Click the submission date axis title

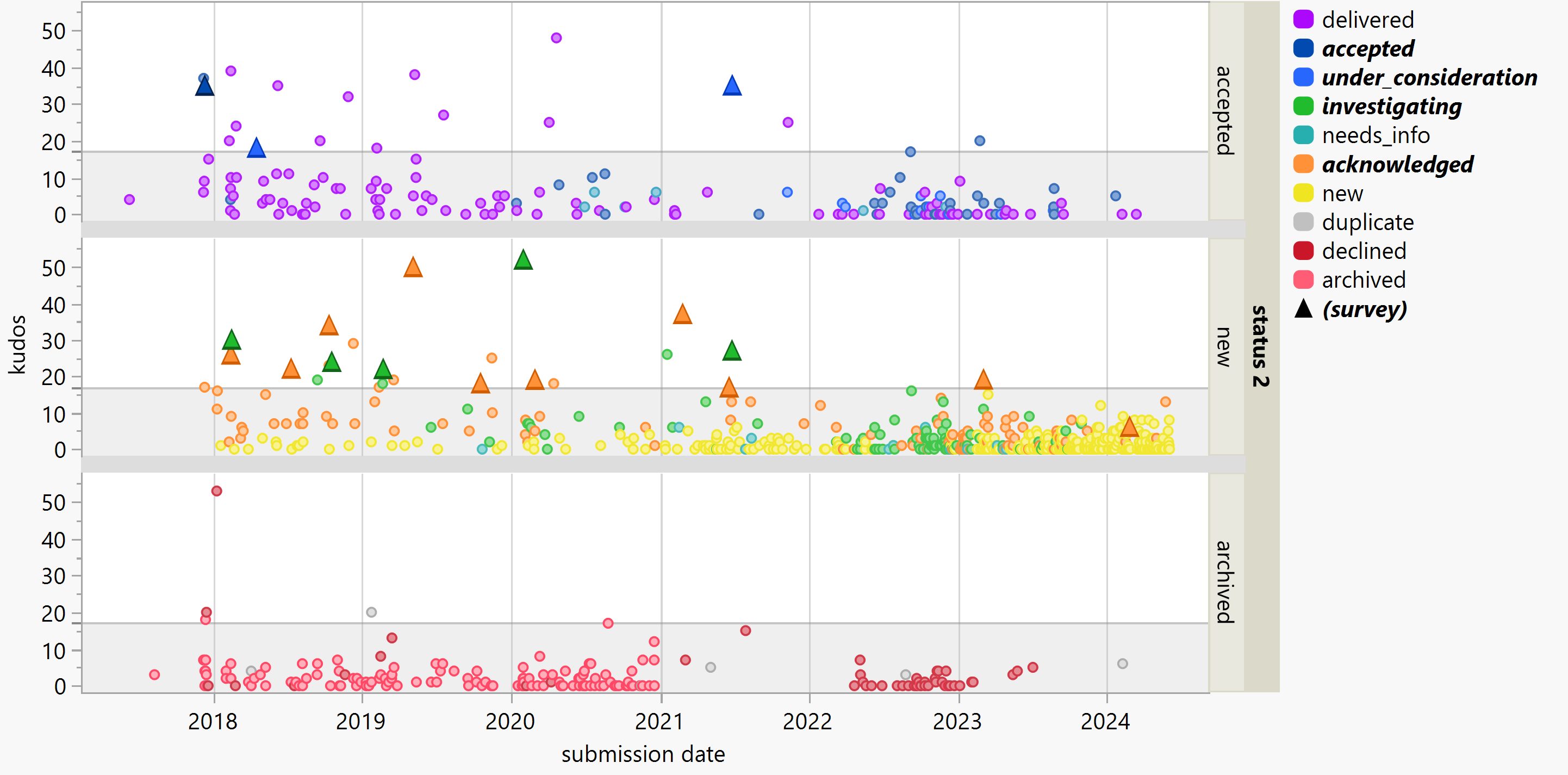(x=643, y=754)
